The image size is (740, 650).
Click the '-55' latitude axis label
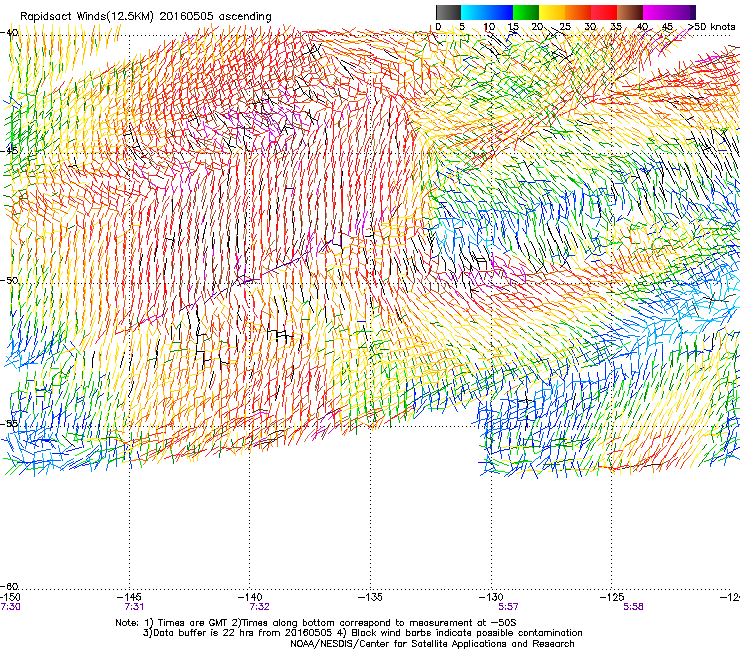pos(9,423)
